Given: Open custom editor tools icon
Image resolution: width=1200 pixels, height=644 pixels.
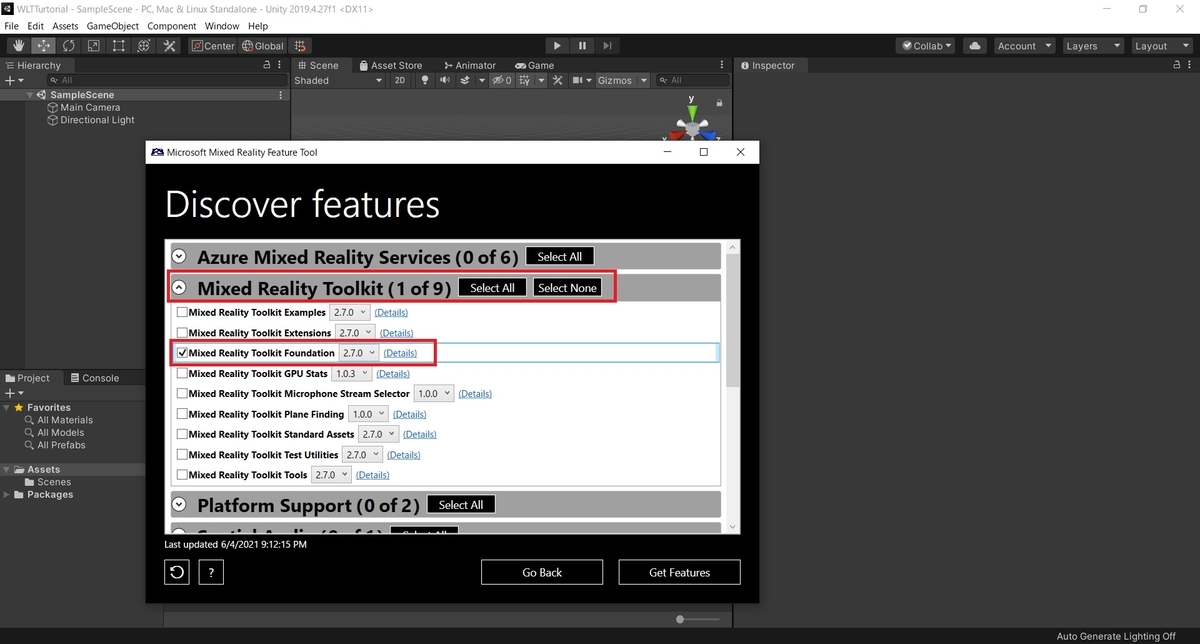Looking at the screenshot, I should click(x=169, y=46).
